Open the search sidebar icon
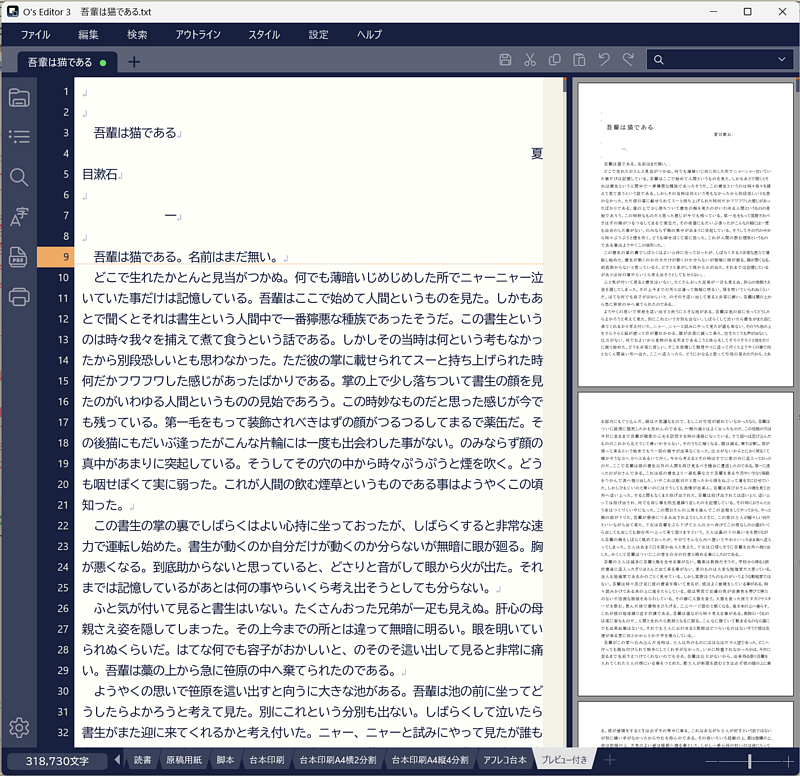This screenshot has width=800, height=776. click(x=19, y=177)
